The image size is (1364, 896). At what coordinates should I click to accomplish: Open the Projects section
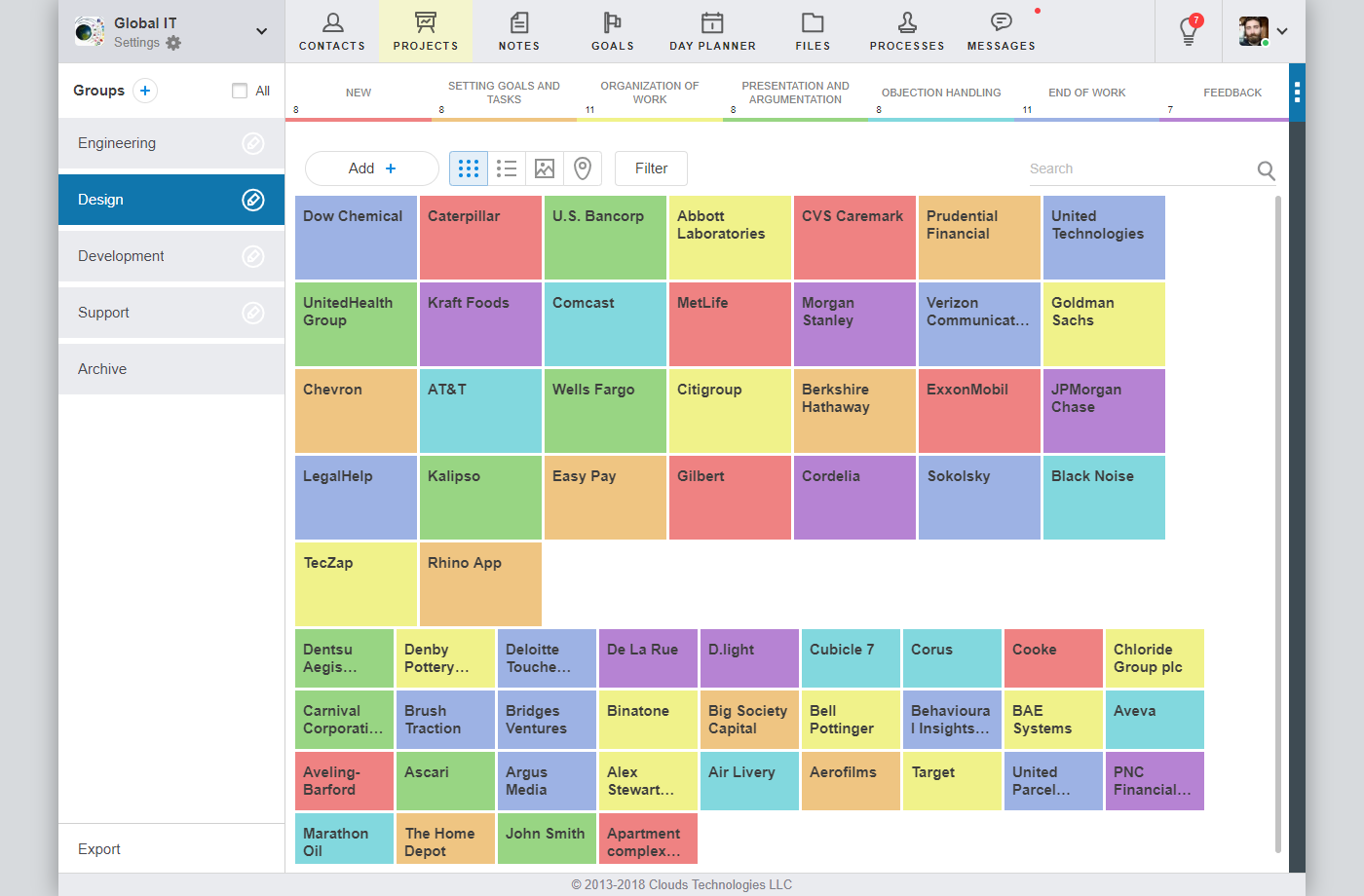(426, 31)
